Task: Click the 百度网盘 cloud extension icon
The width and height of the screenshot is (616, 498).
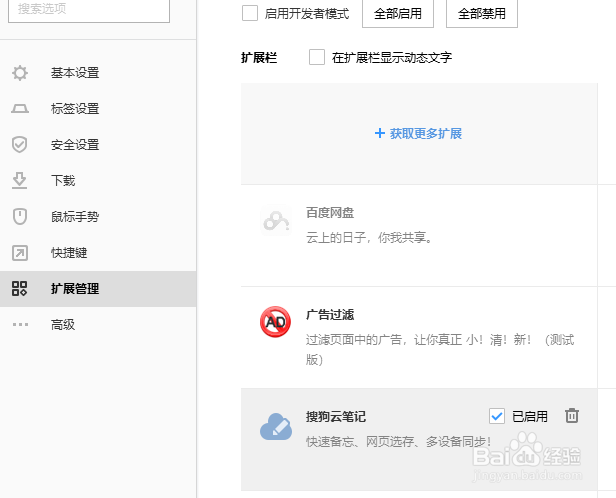Action: 276,220
